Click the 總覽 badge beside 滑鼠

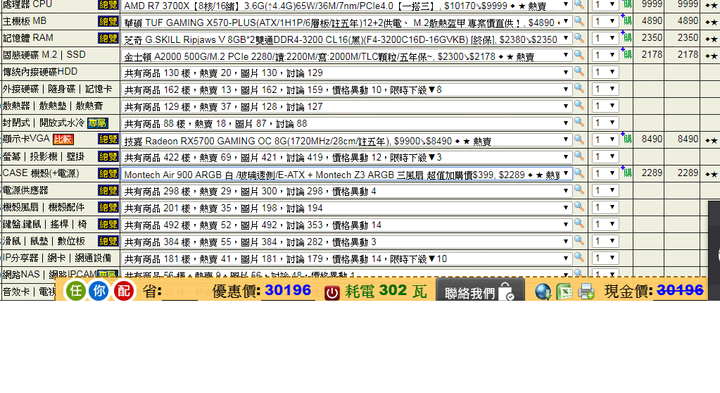(108, 241)
